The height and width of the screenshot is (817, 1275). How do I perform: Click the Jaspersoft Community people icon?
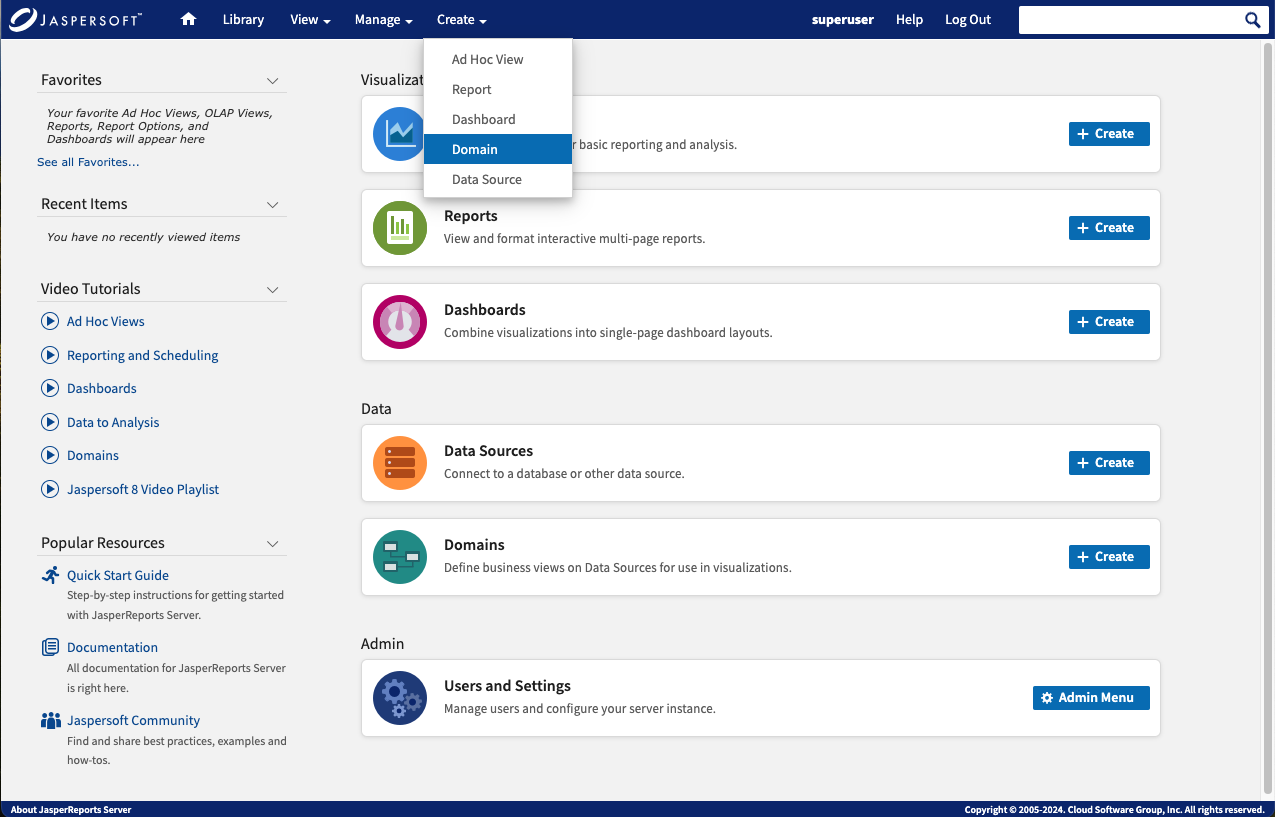coord(50,720)
